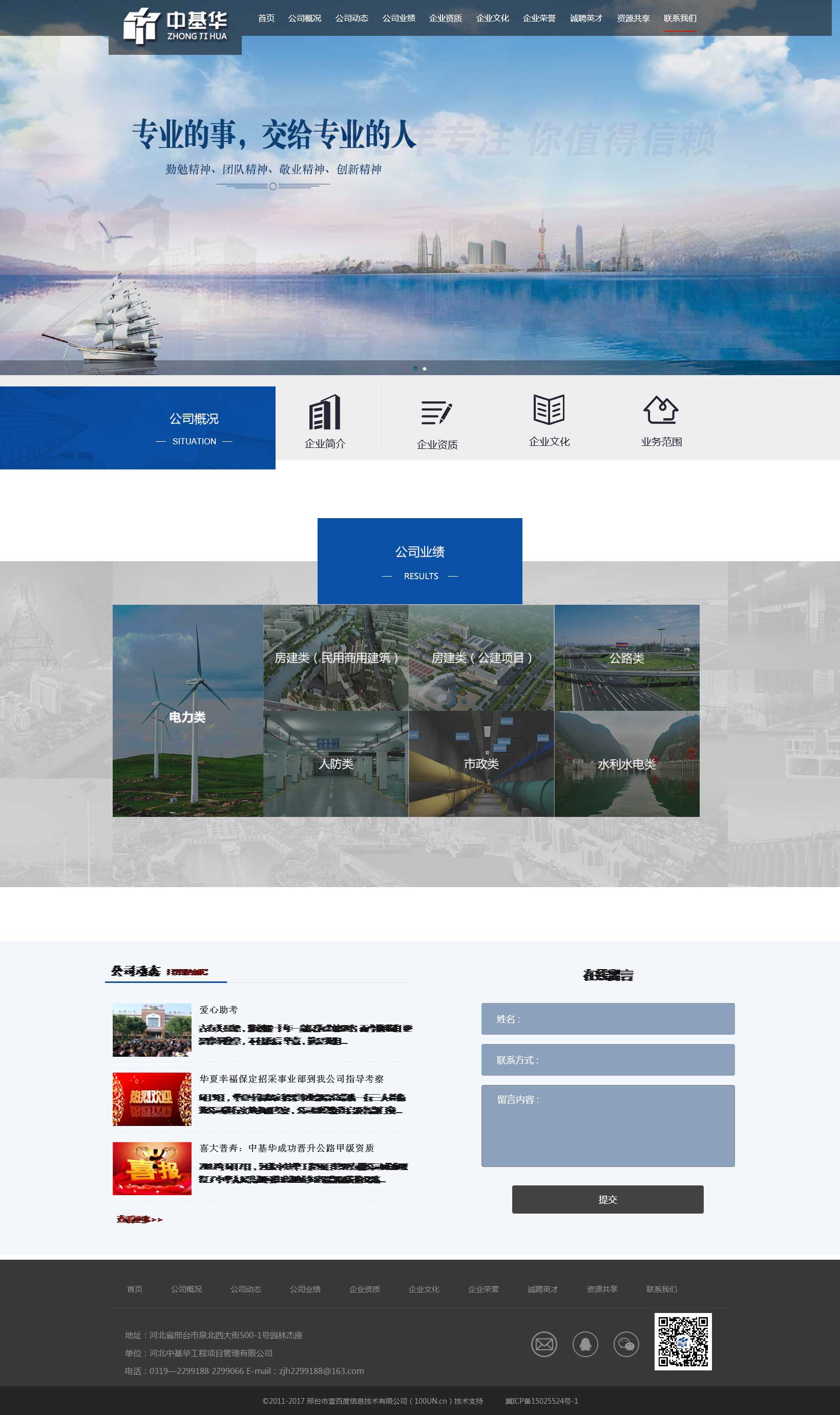Image resolution: width=840 pixels, height=1415 pixels.
Task: Focus the 留言内容 message textarea
Action: coord(608,1125)
